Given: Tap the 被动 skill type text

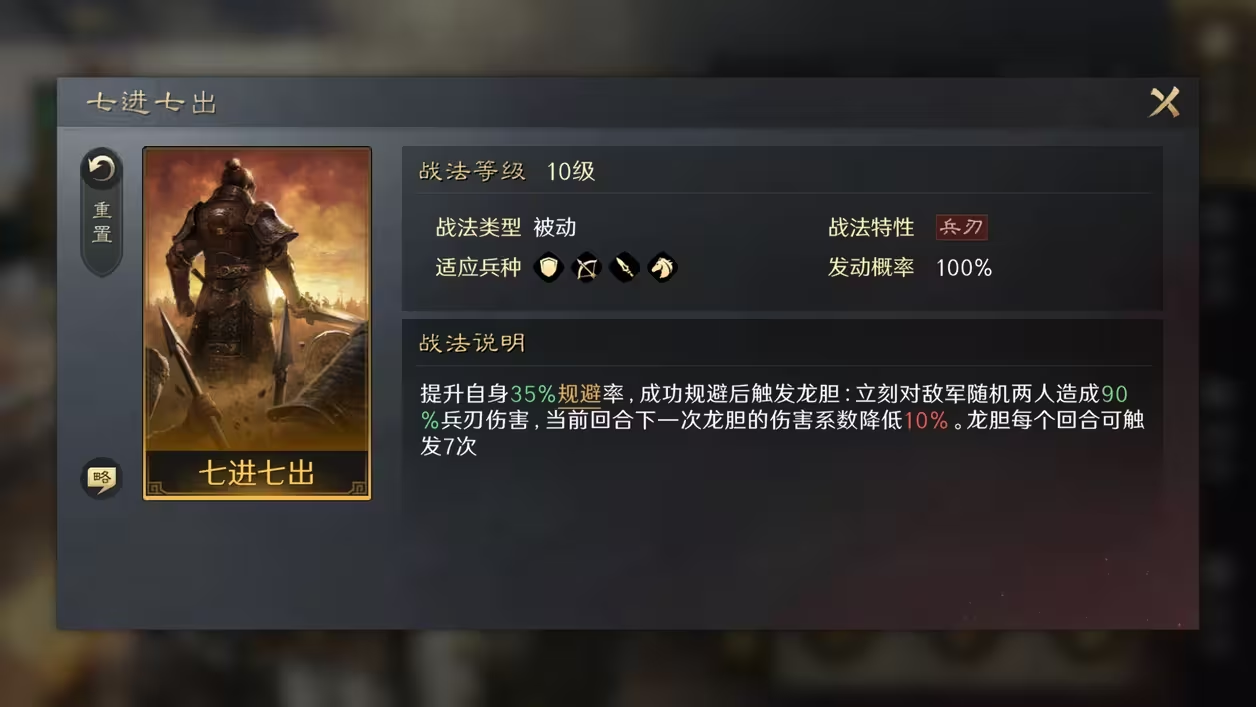Looking at the screenshot, I should pyautogui.click(x=555, y=227).
